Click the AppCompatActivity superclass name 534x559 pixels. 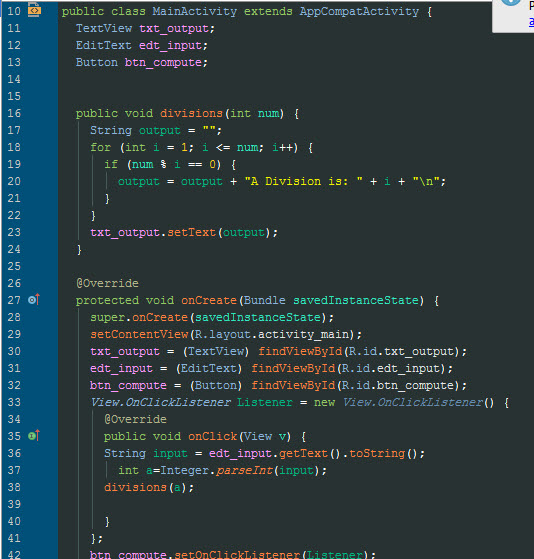(x=359, y=11)
